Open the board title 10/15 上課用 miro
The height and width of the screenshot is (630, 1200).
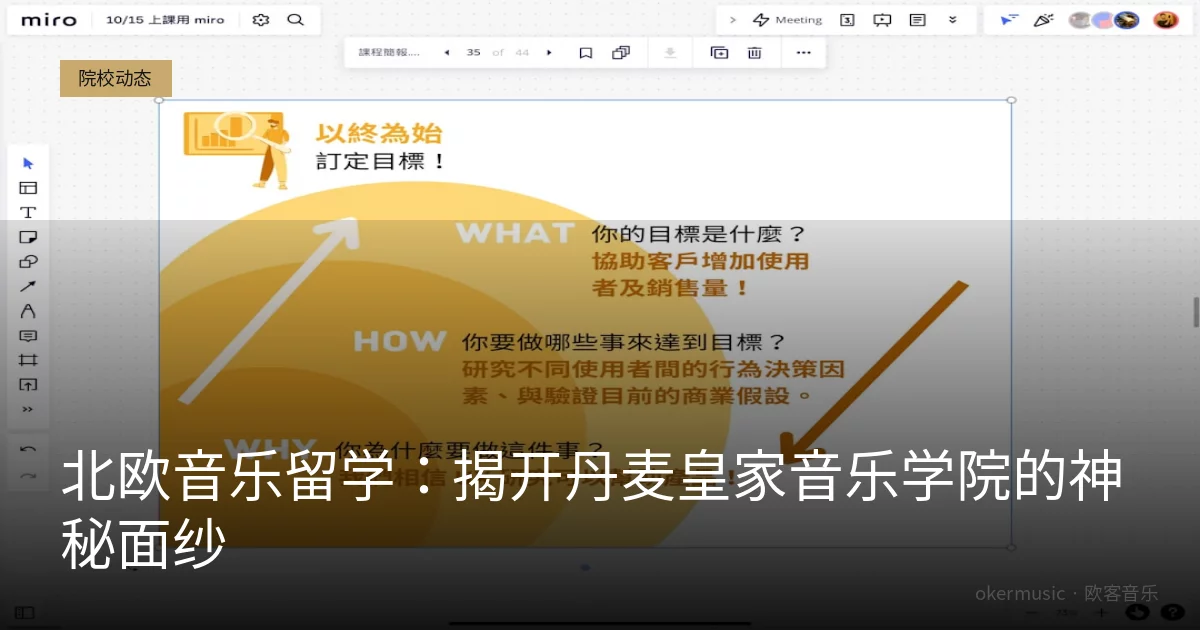[165, 20]
